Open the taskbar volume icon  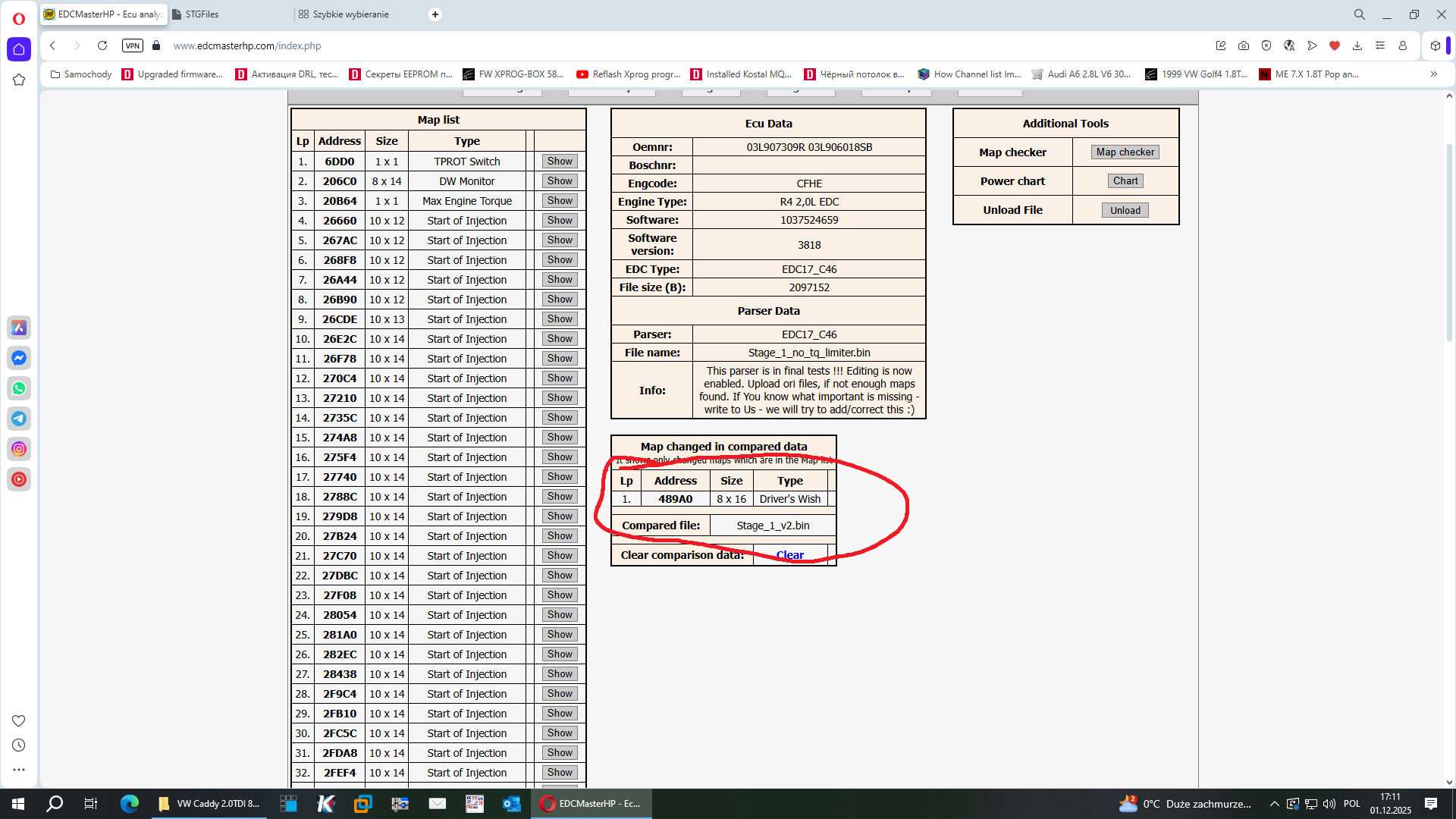[x=1329, y=804]
